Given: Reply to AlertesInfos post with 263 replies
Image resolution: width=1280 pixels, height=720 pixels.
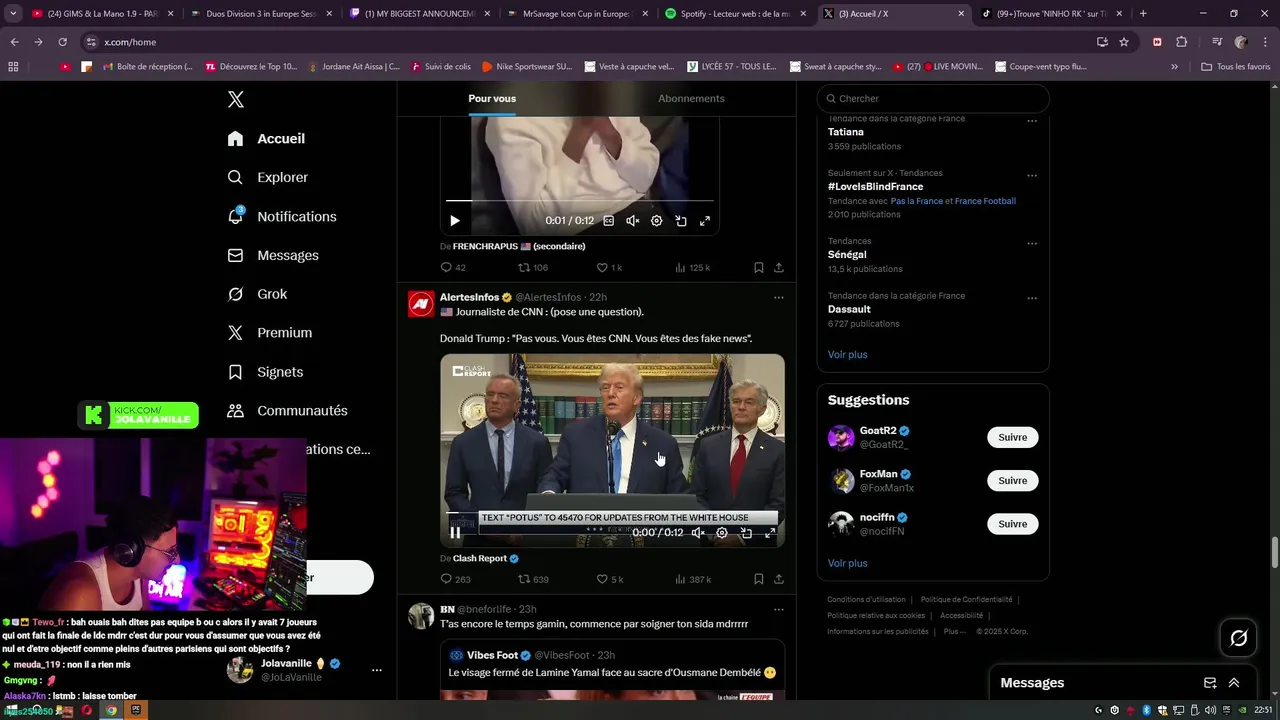Looking at the screenshot, I should [455, 579].
